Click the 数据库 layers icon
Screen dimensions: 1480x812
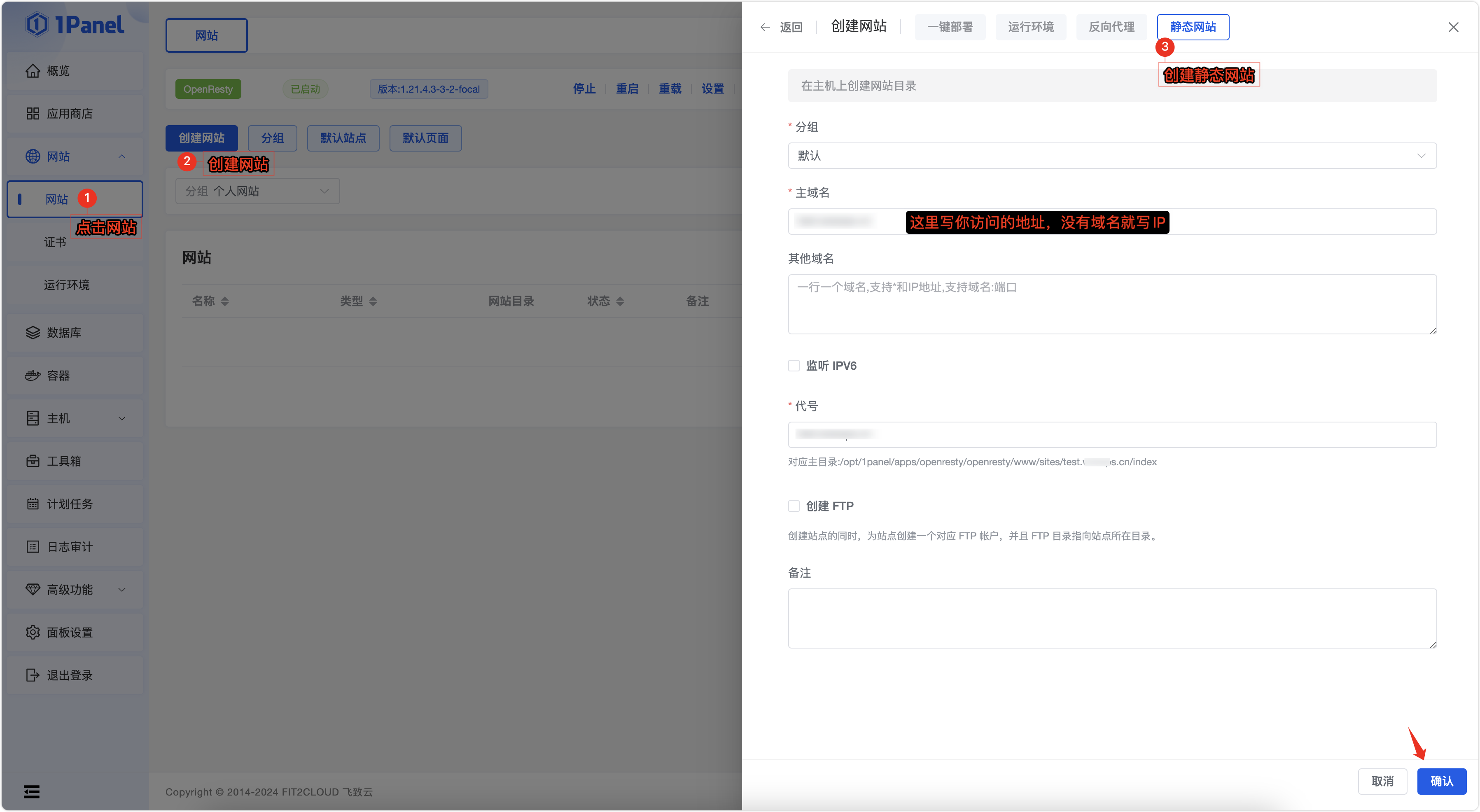click(33, 333)
